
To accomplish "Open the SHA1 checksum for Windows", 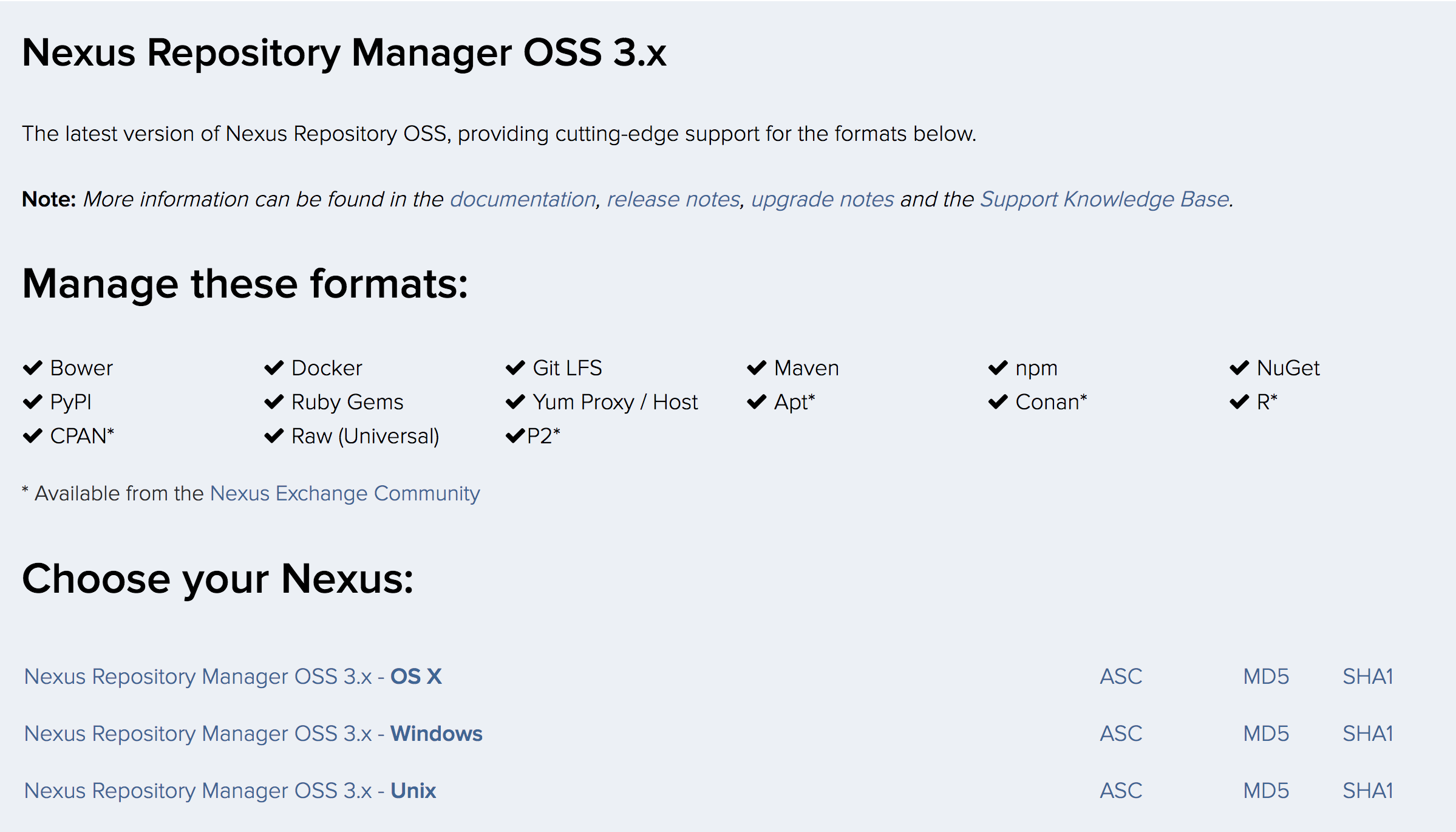I will point(1367,734).
